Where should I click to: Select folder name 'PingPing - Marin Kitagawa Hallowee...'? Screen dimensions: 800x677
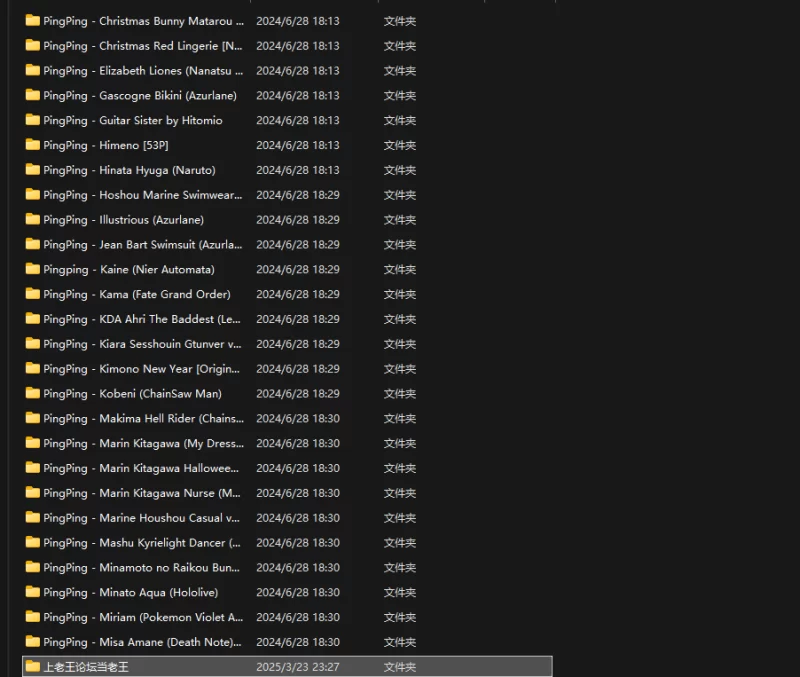click(141, 468)
